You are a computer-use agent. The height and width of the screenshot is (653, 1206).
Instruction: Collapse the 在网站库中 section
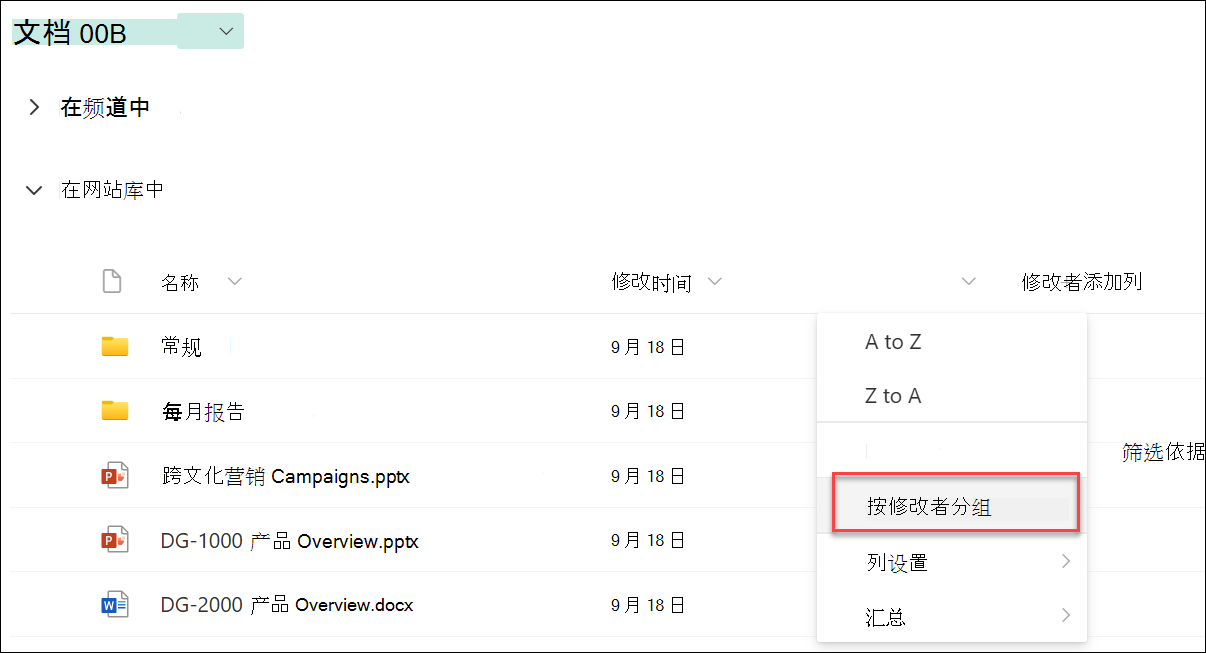pyautogui.click(x=34, y=190)
